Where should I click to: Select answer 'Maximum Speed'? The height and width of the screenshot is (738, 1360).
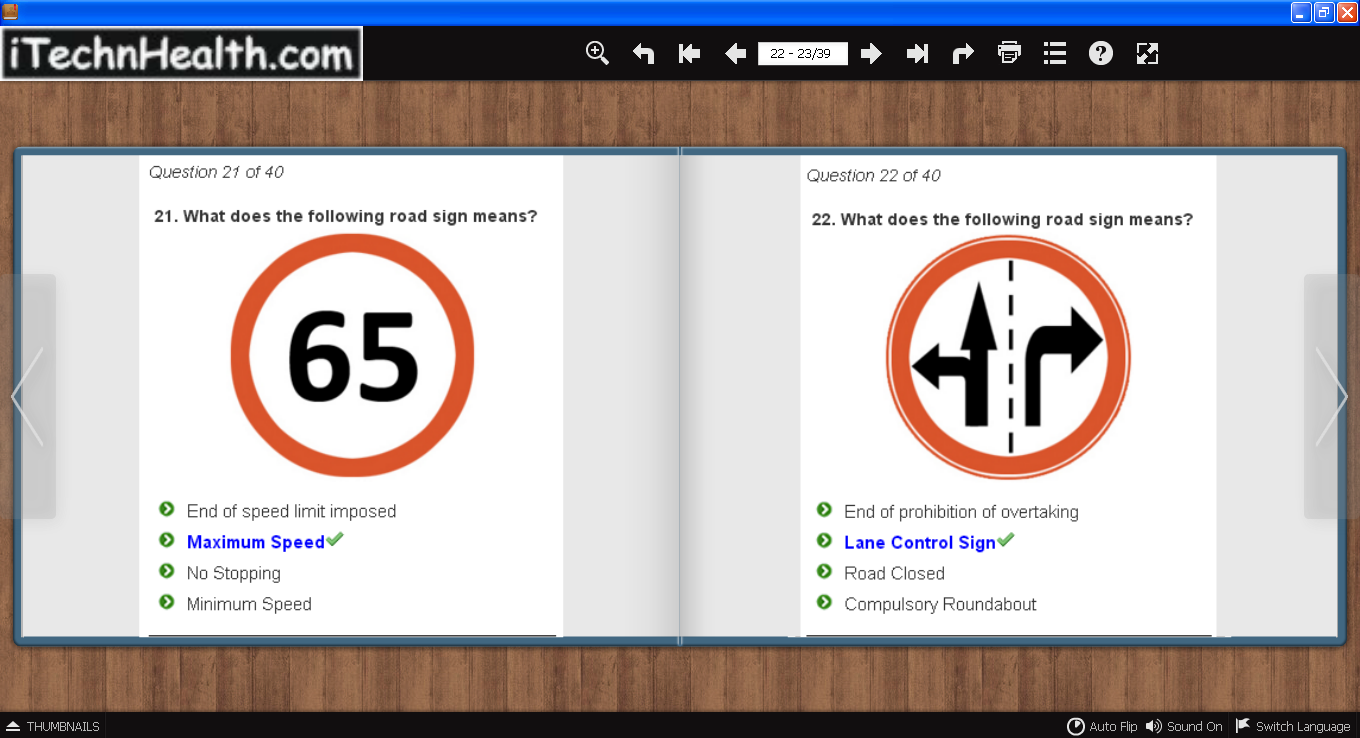[255, 542]
